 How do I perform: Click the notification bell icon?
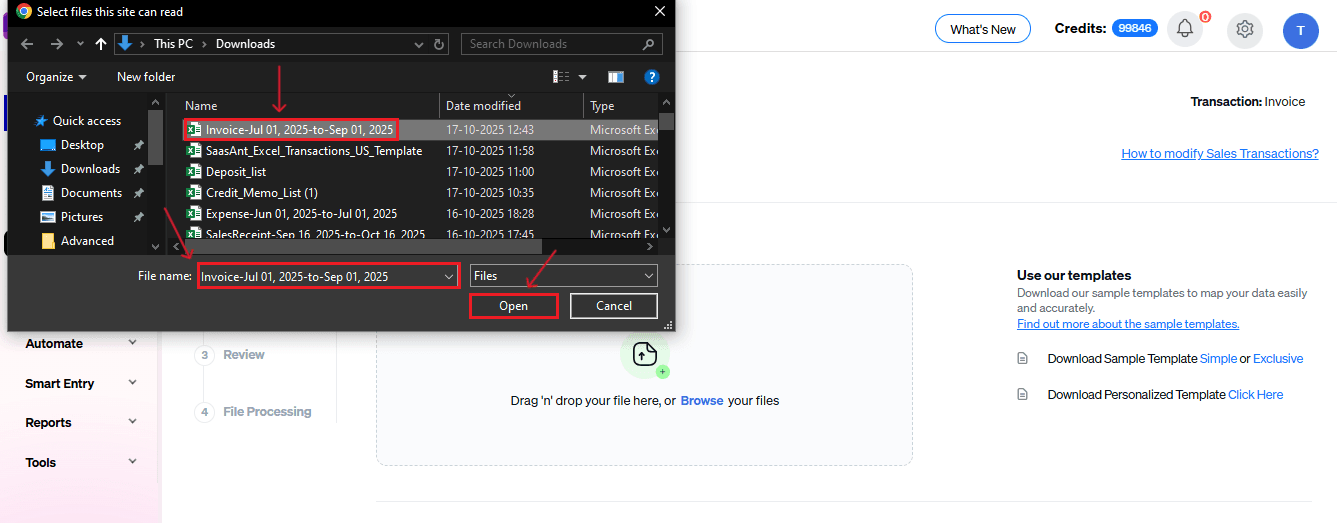tap(1185, 29)
